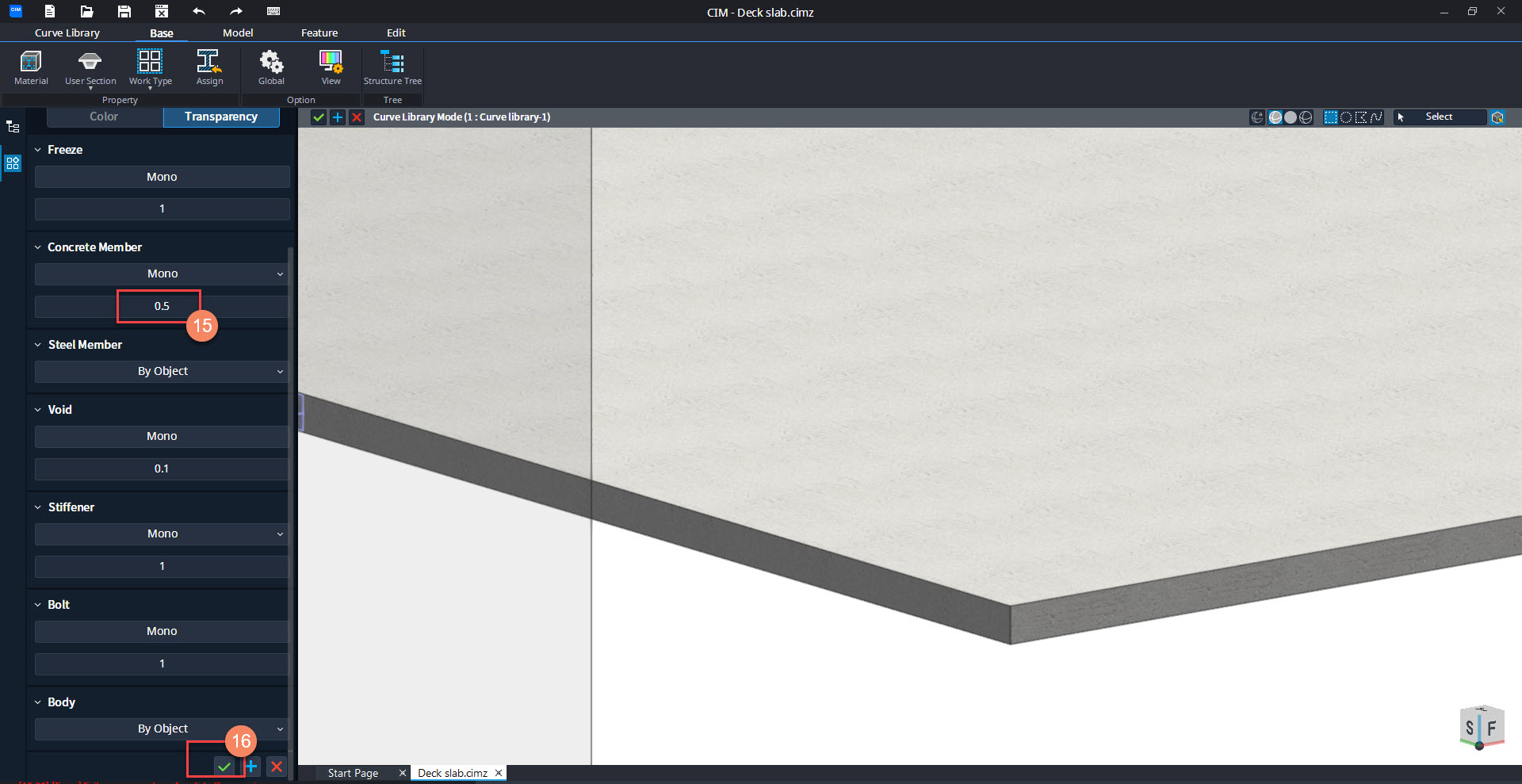Click the view cube navigator
1522x784 pixels.
1480,726
